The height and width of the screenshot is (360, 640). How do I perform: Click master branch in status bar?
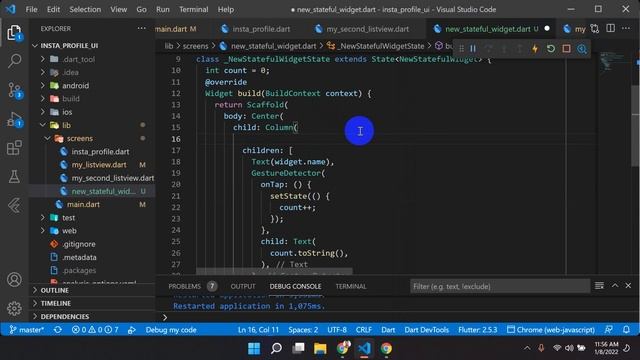tap(27, 330)
